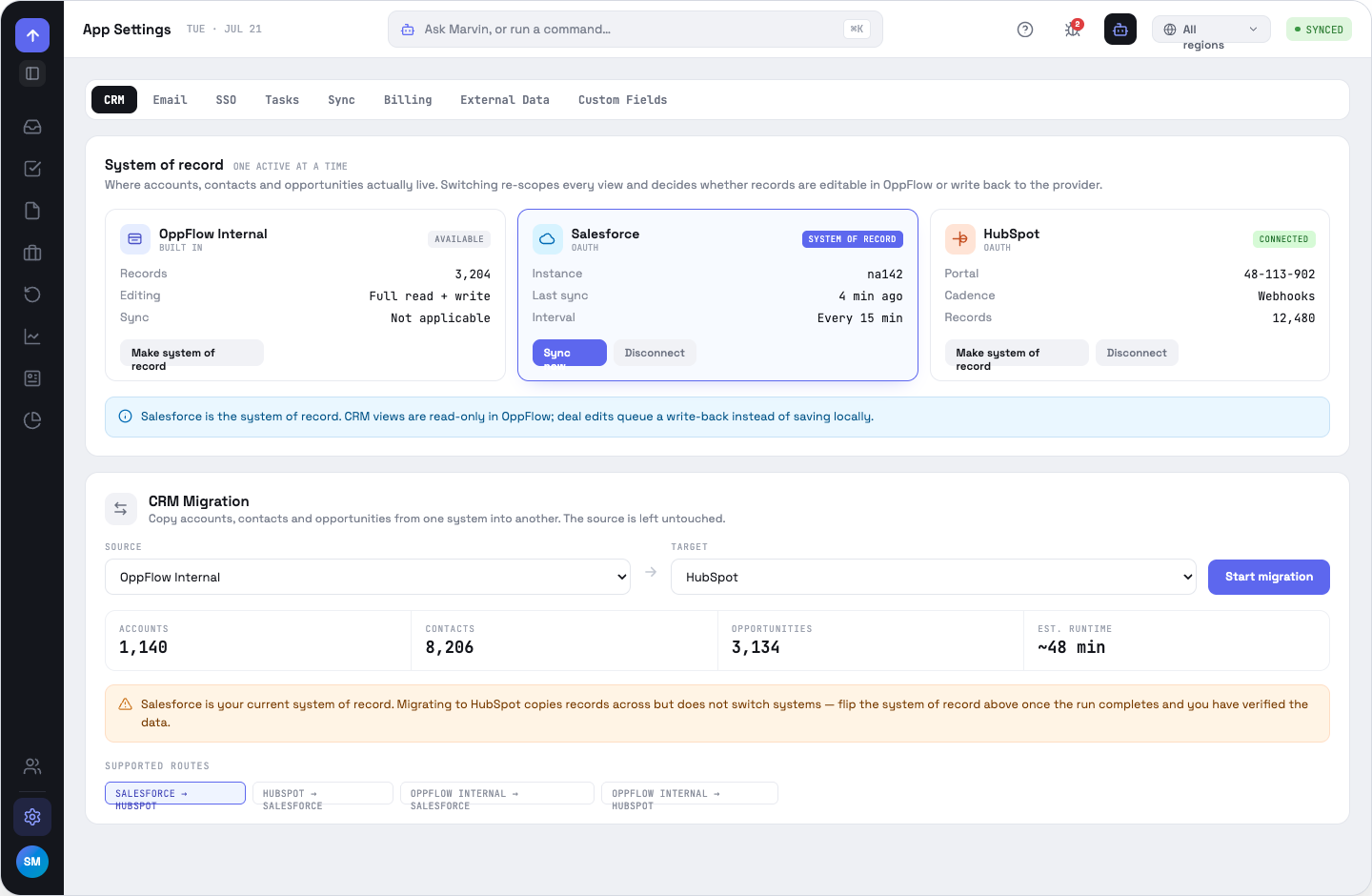
Task: Open the inbox icon in sidebar
Action: click(32, 127)
